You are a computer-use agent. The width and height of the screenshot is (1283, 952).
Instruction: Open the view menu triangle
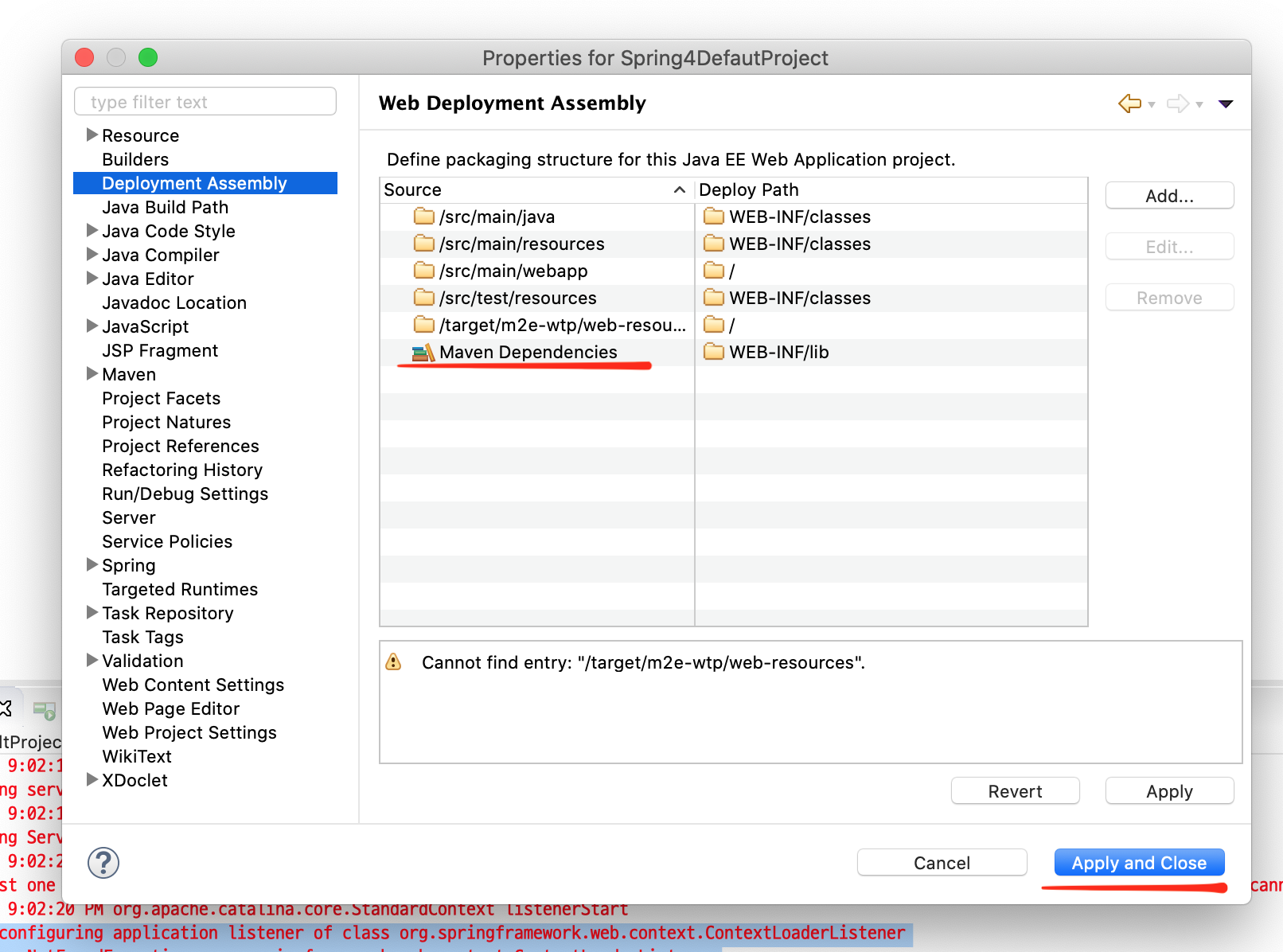1226,104
